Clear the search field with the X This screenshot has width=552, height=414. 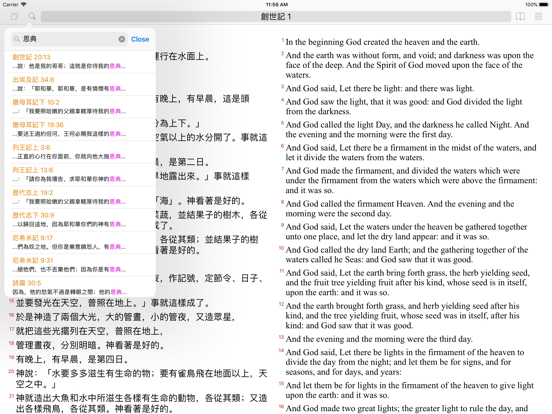point(122,39)
